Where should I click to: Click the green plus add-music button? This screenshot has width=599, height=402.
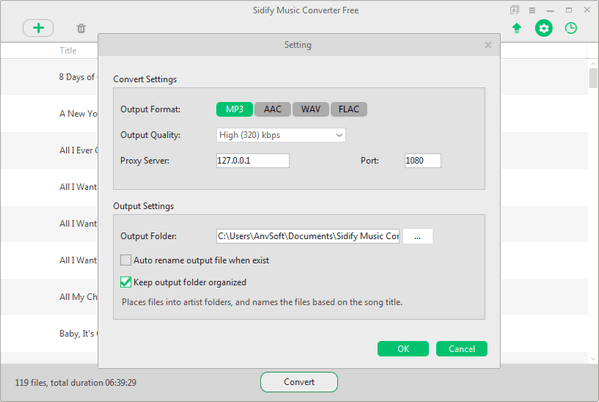pyautogui.click(x=38, y=28)
